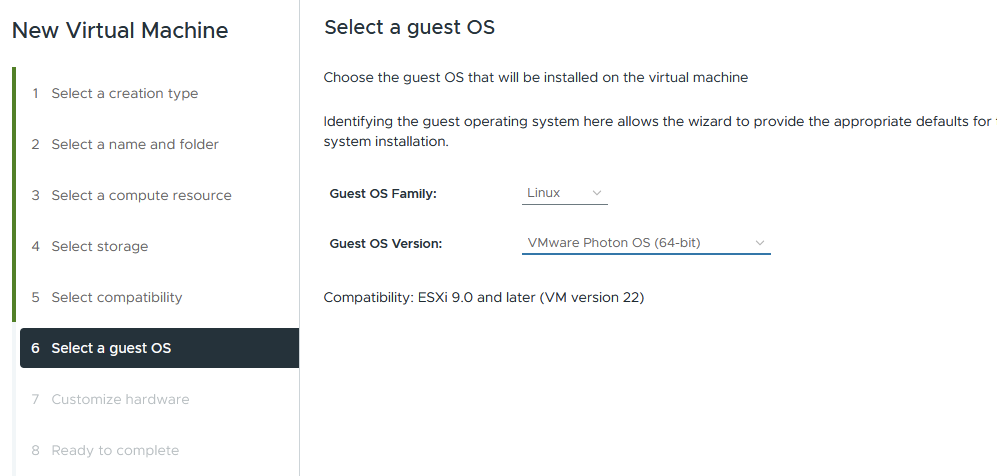Select the active step 6 Select a guest OS

111,348
